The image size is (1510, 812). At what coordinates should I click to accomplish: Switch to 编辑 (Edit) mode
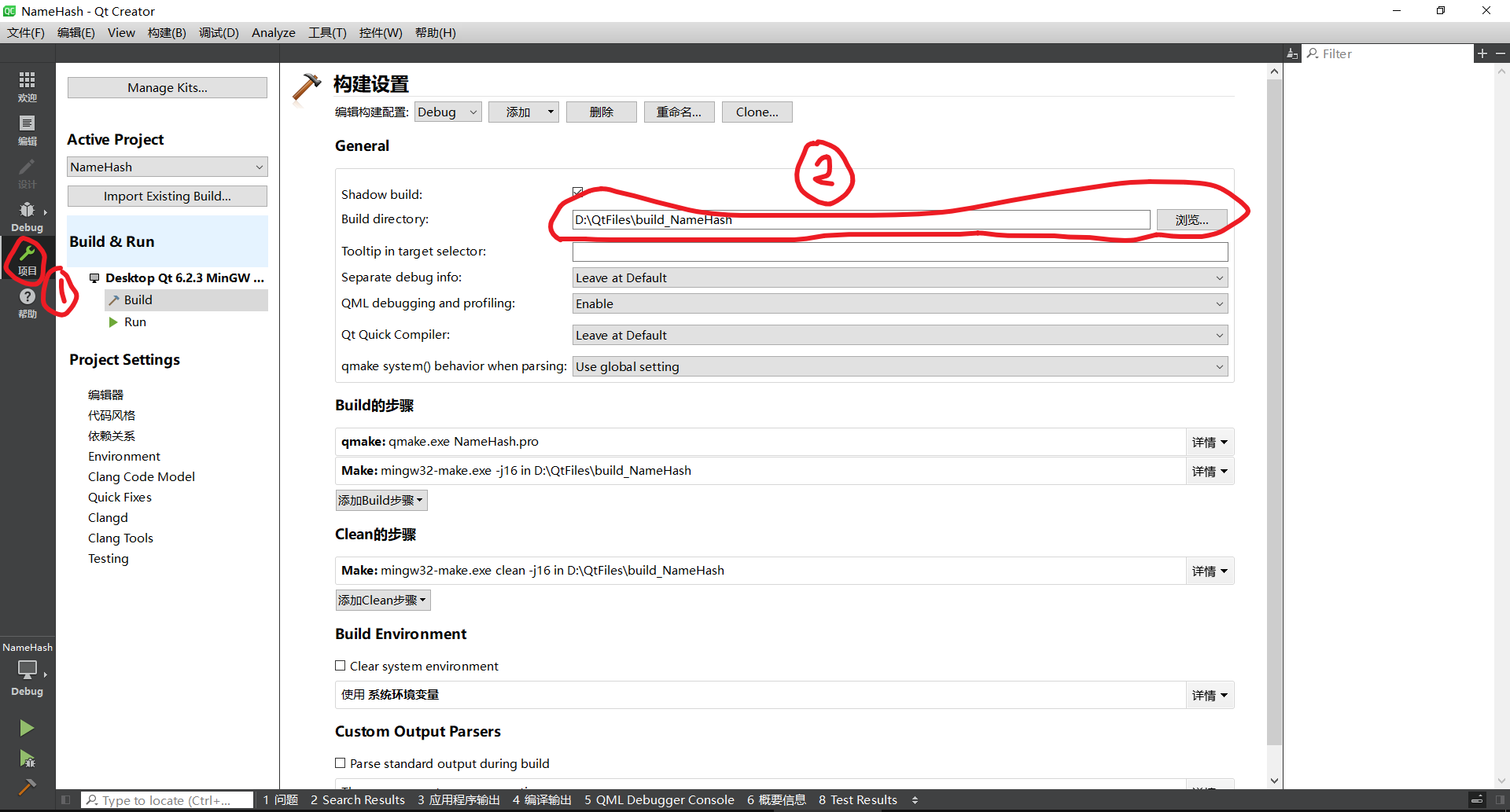click(x=28, y=130)
